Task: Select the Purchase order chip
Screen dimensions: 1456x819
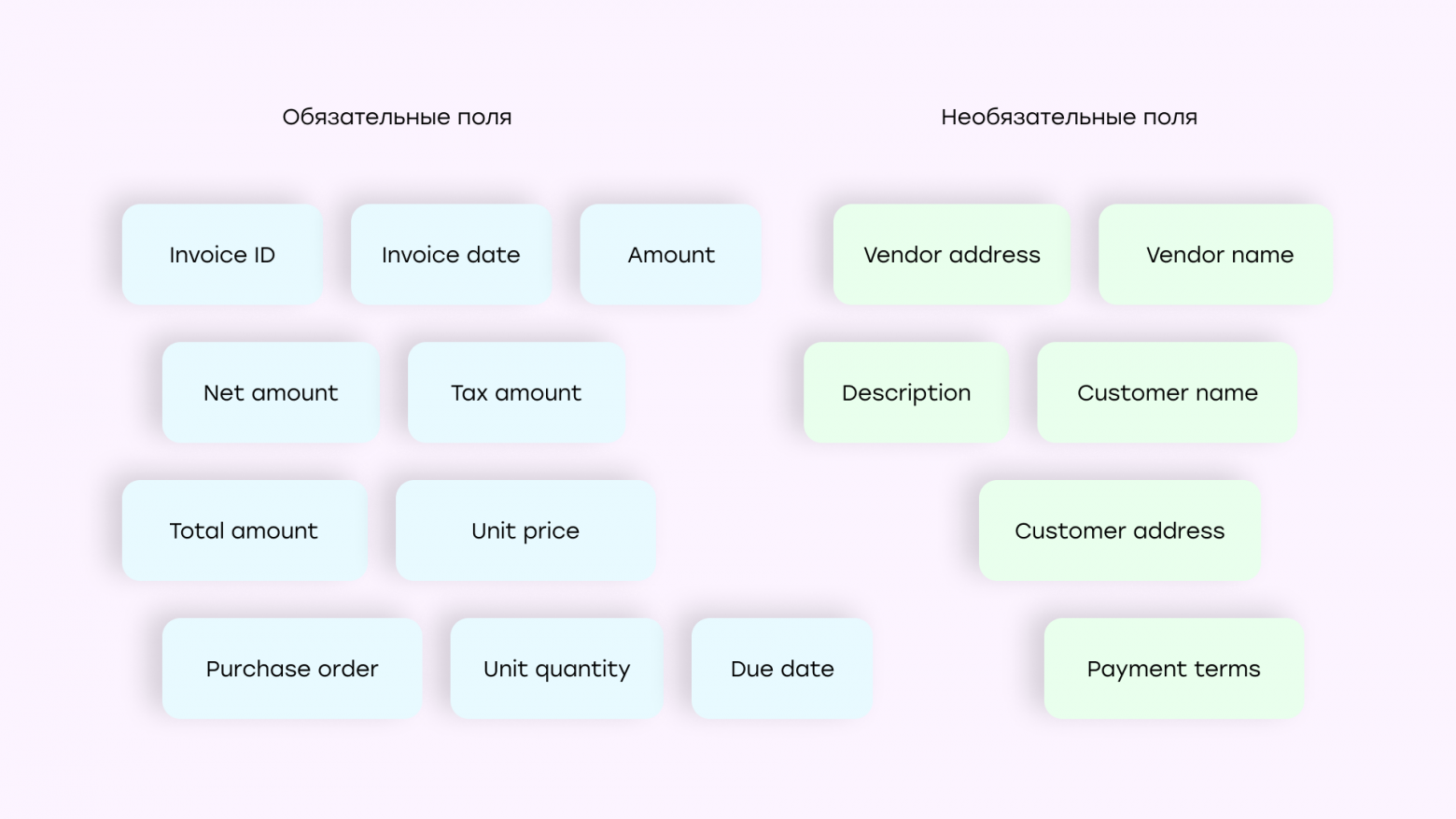Action: pyautogui.click(x=292, y=670)
